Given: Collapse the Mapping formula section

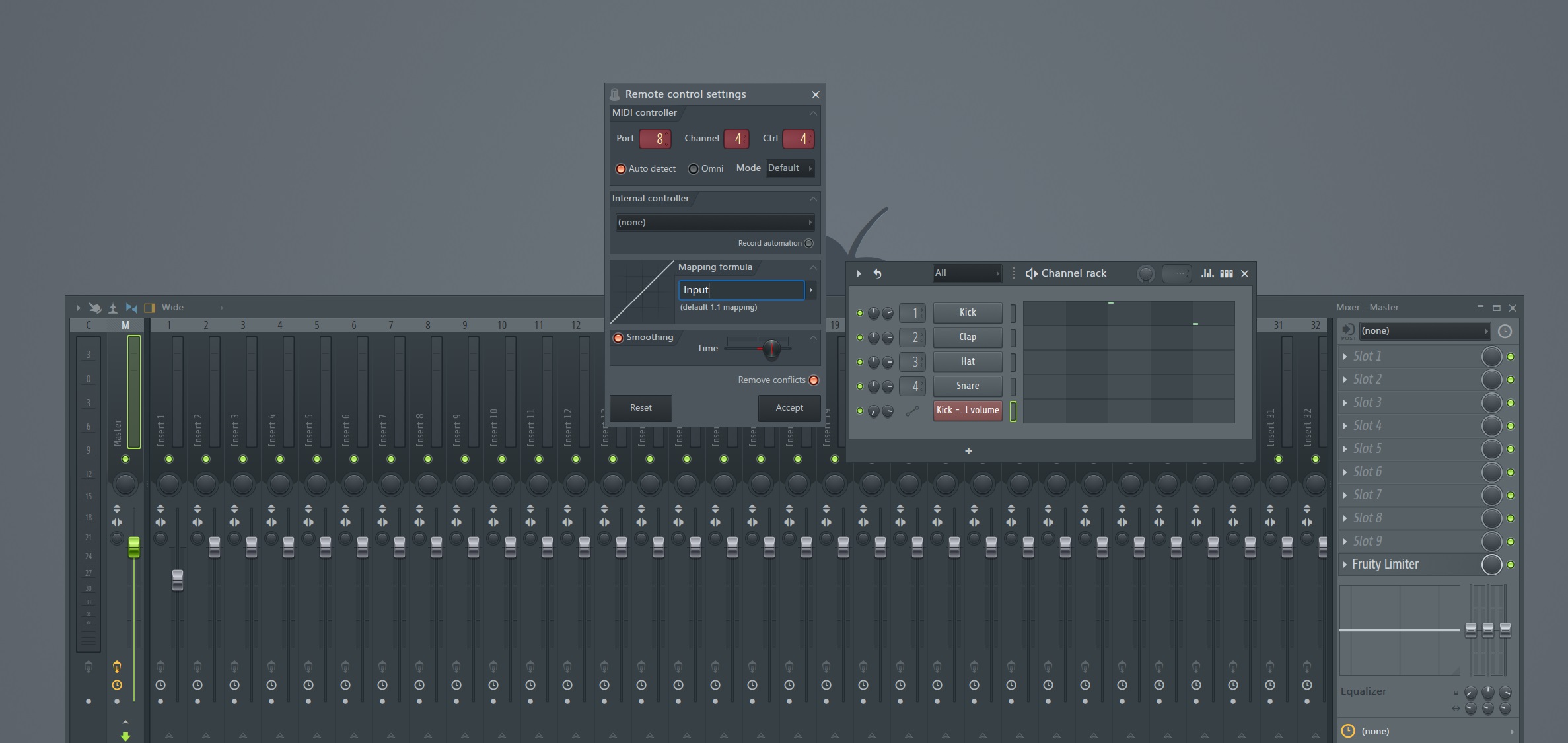Looking at the screenshot, I should click(x=813, y=268).
